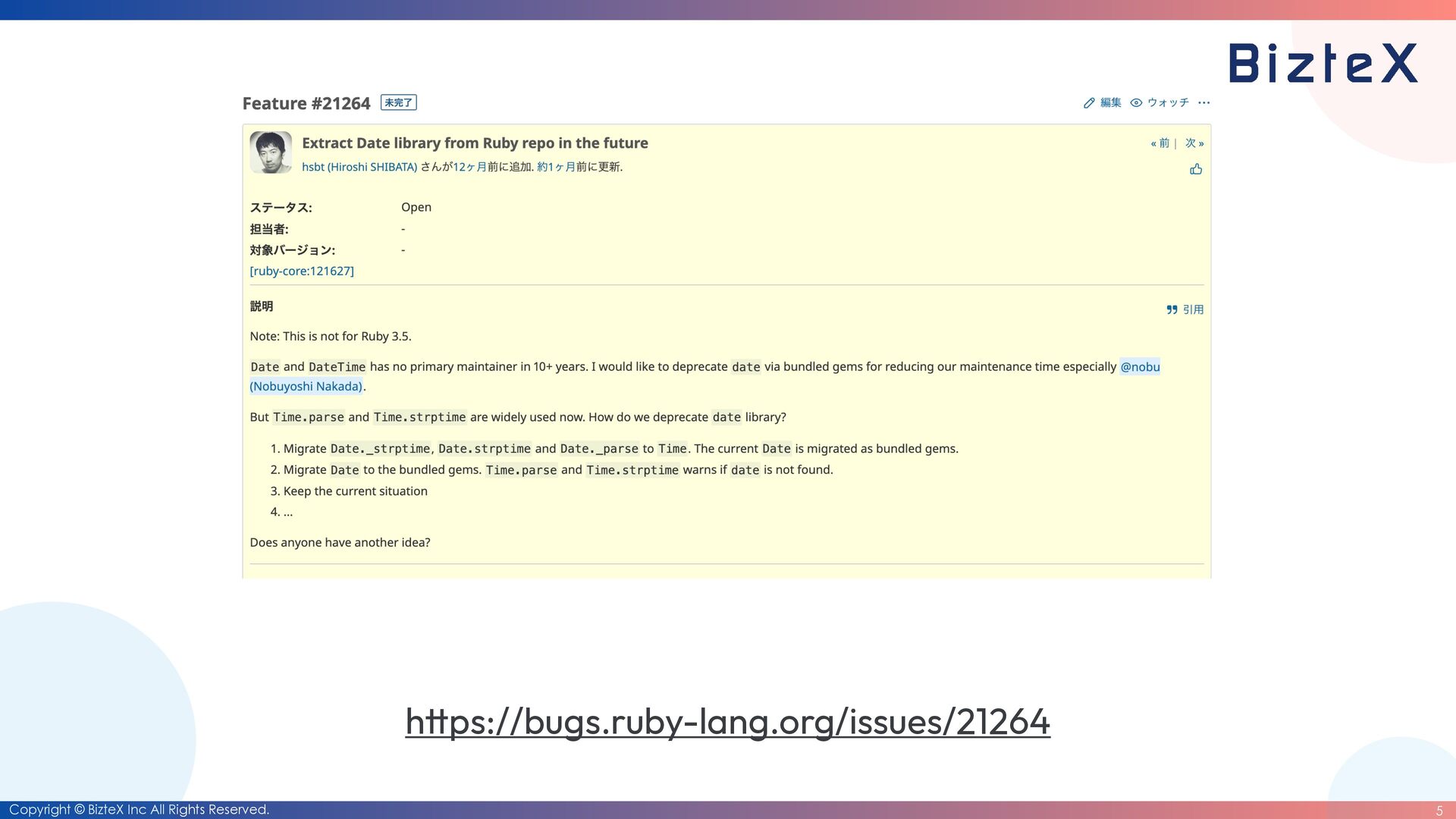Open the ruby-core:121627 mailing list link
1456x819 pixels.
(302, 271)
